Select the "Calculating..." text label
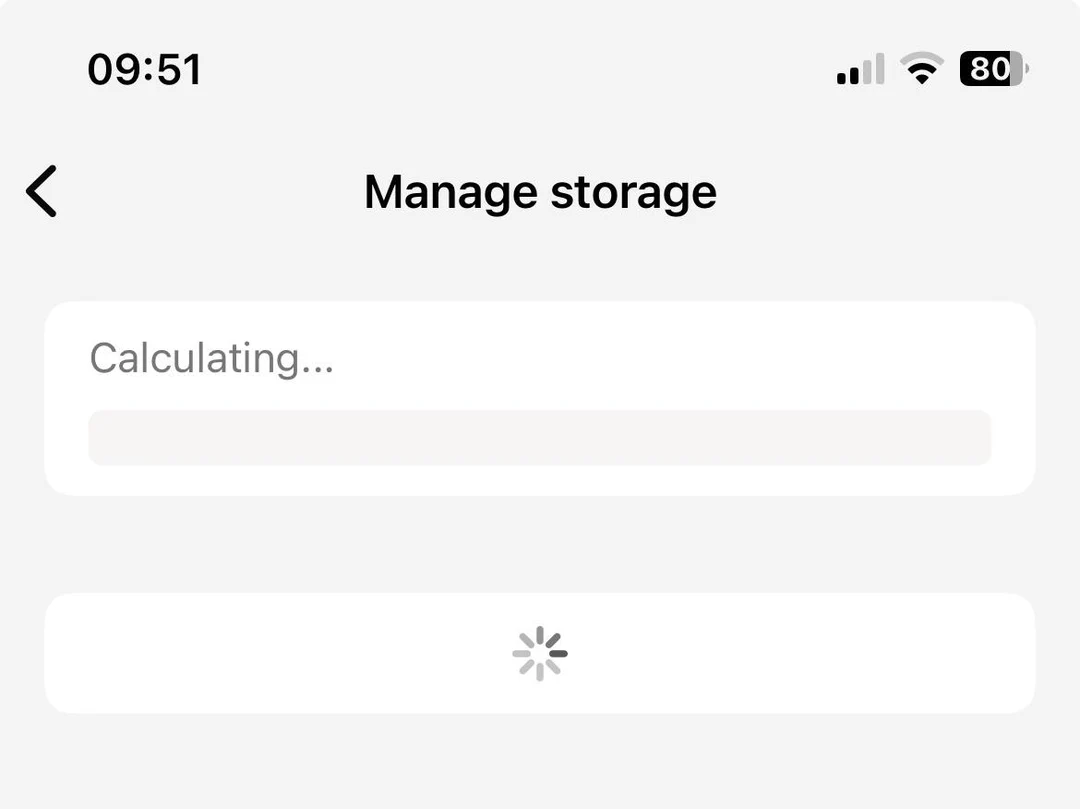The width and height of the screenshot is (1080, 809). coord(212,357)
